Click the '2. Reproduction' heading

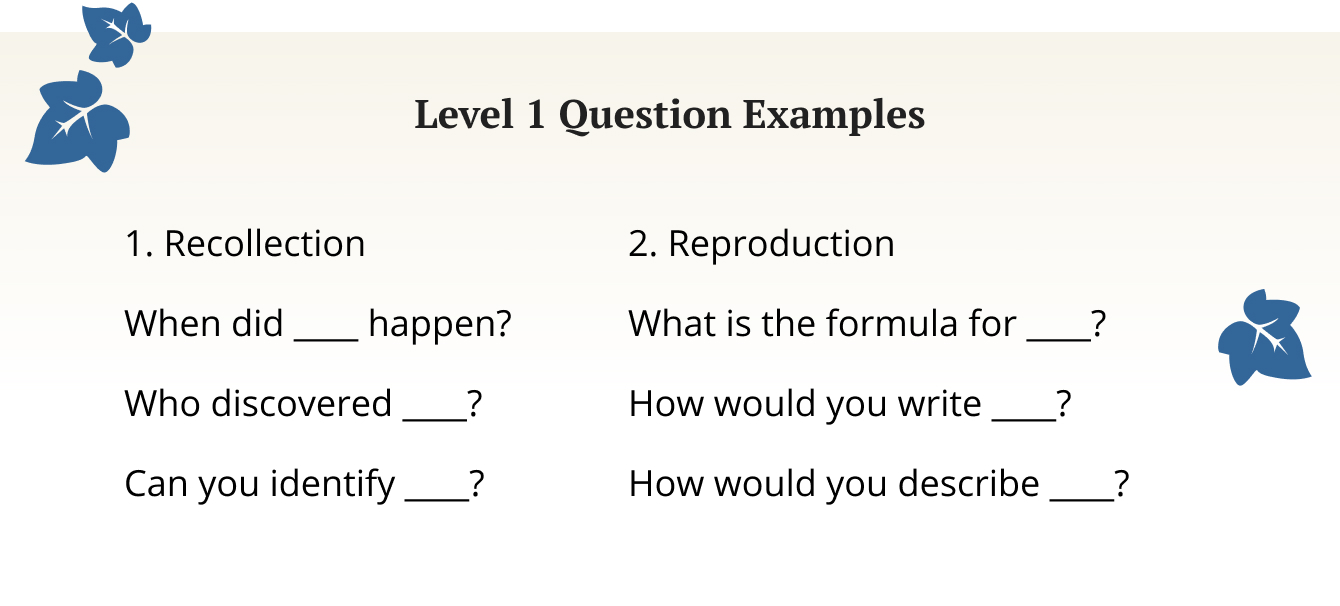point(761,244)
